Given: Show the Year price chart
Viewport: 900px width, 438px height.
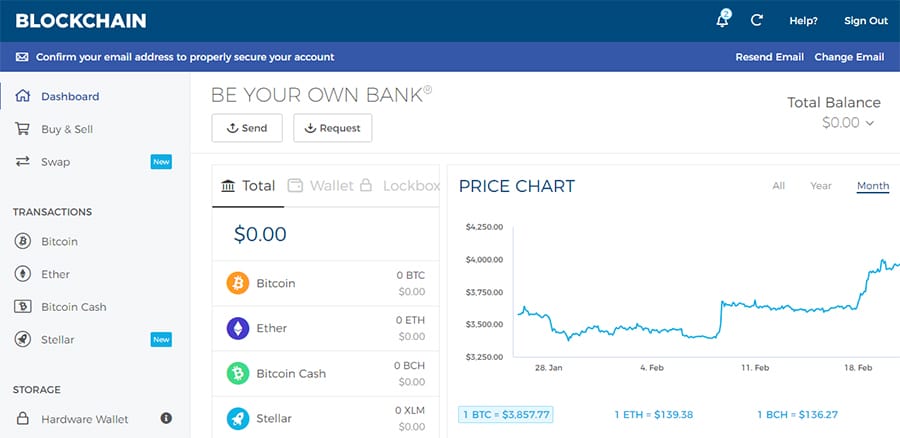Looking at the screenshot, I should (821, 185).
